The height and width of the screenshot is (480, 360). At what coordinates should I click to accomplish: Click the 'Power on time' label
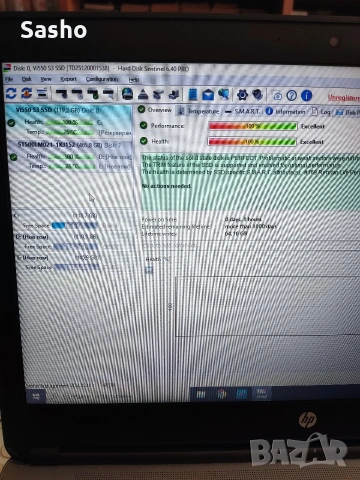pos(159,219)
